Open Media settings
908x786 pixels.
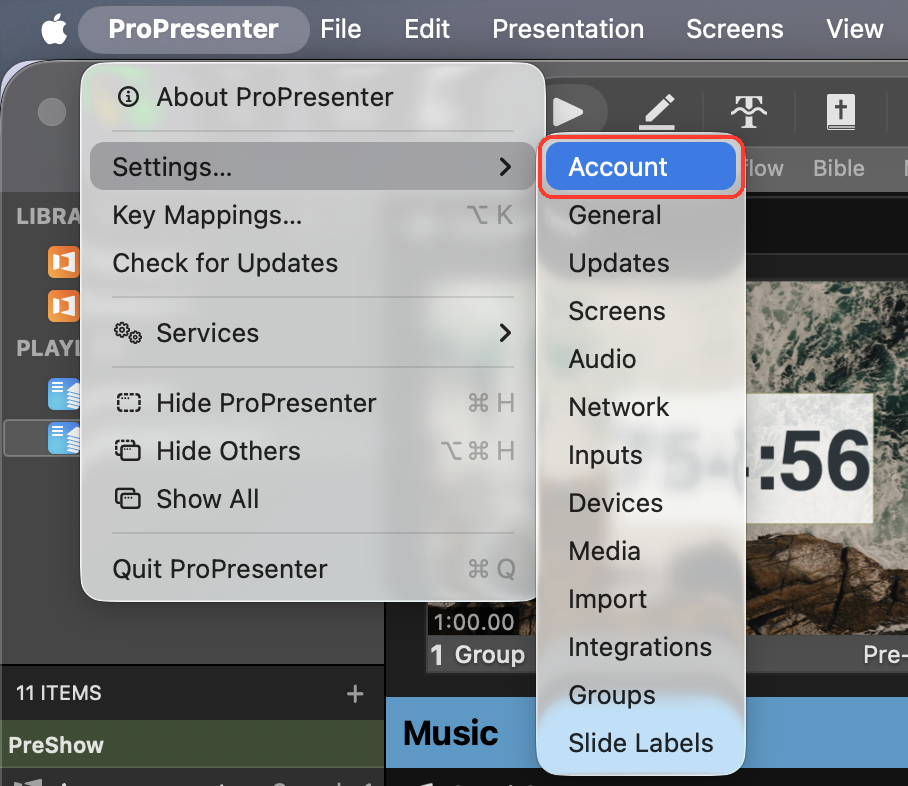[640, 551]
